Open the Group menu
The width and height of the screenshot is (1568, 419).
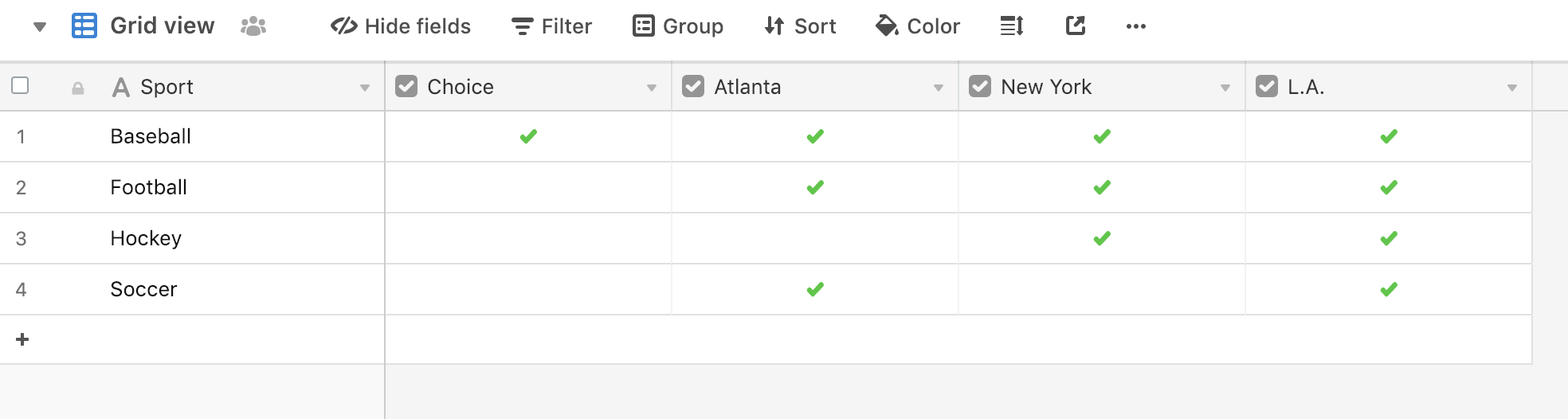coord(678,26)
